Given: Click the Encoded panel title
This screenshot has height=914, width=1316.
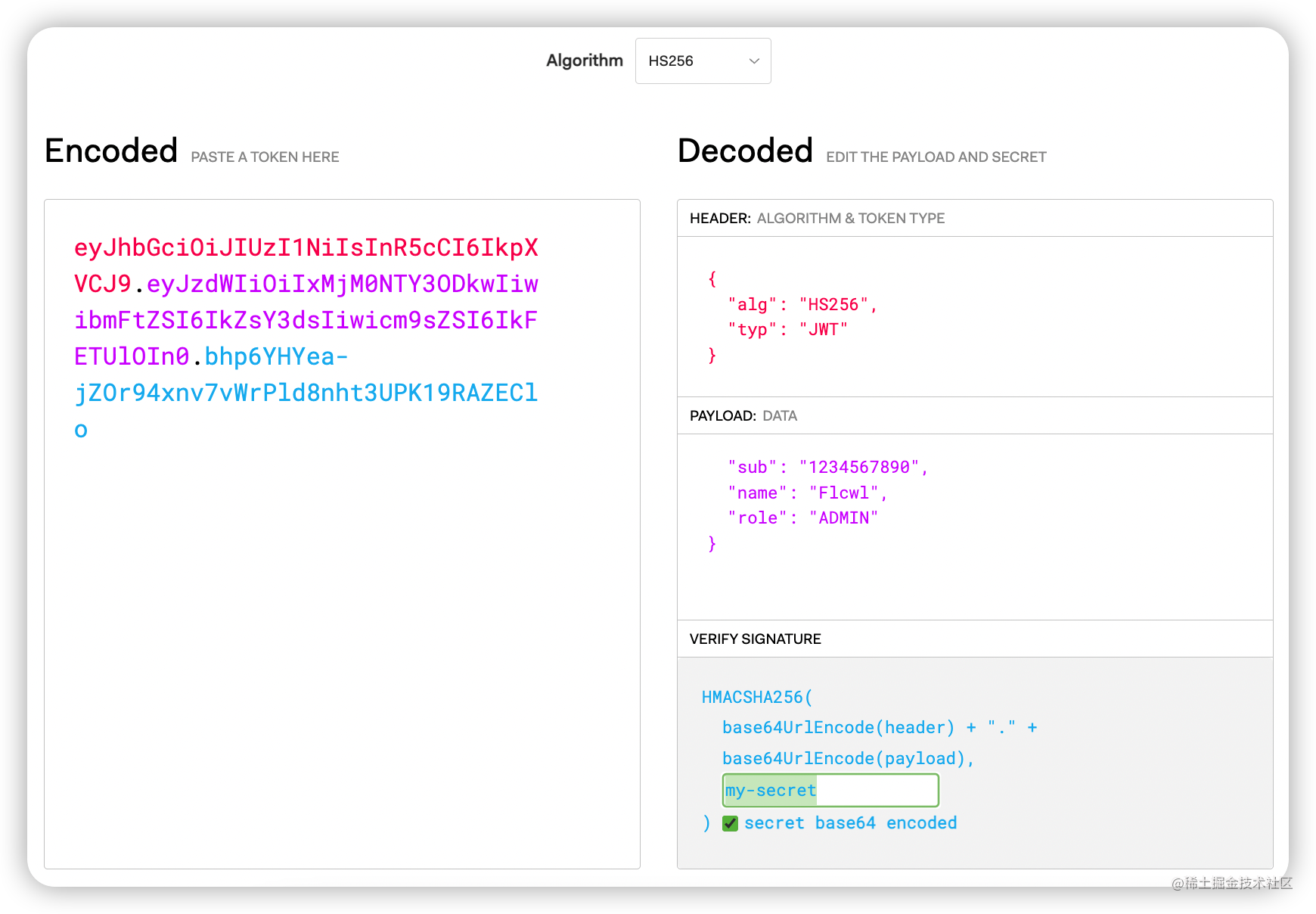Looking at the screenshot, I should (x=110, y=151).
